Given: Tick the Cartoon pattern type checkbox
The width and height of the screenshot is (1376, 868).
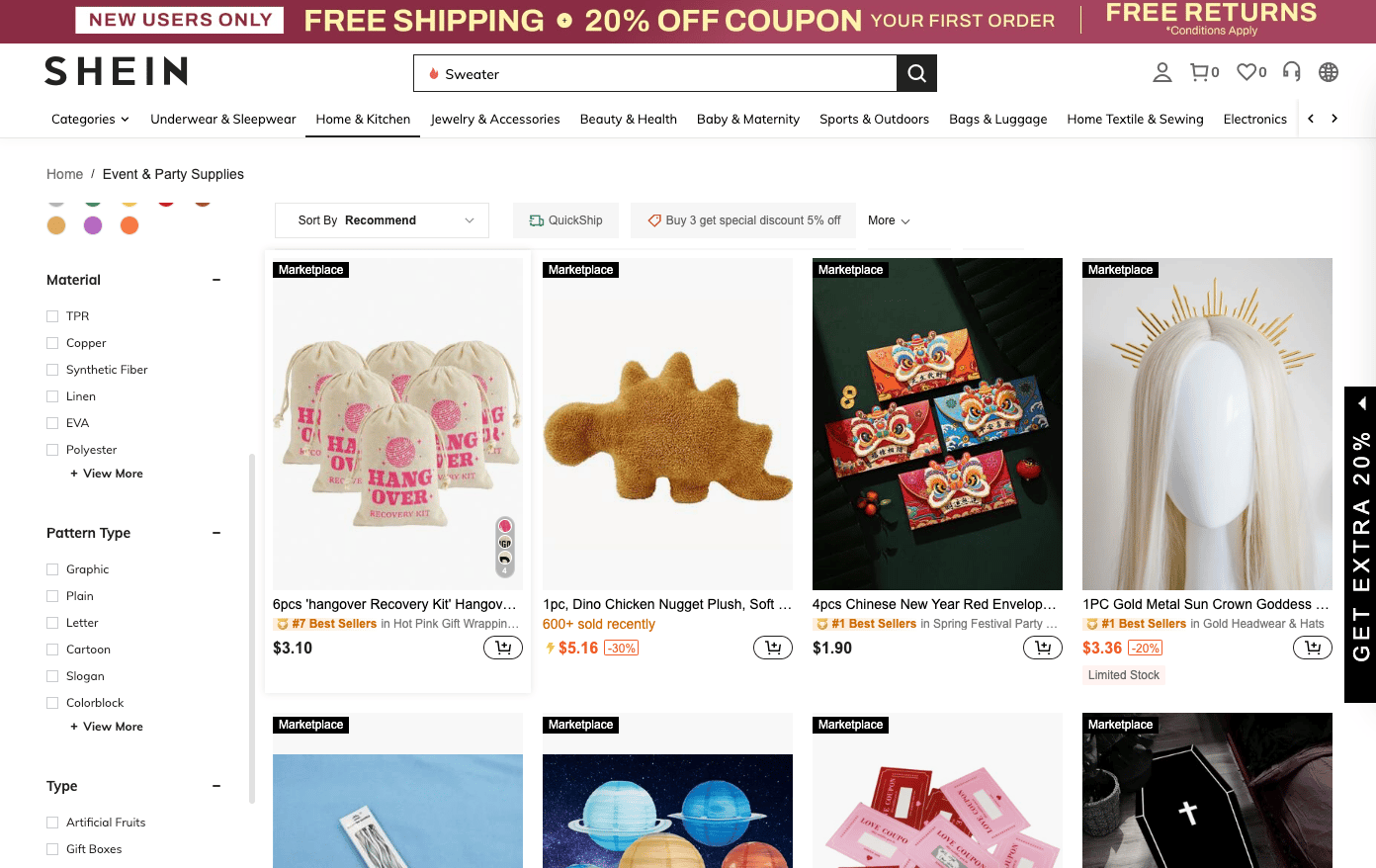Looking at the screenshot, I should 52,650.
